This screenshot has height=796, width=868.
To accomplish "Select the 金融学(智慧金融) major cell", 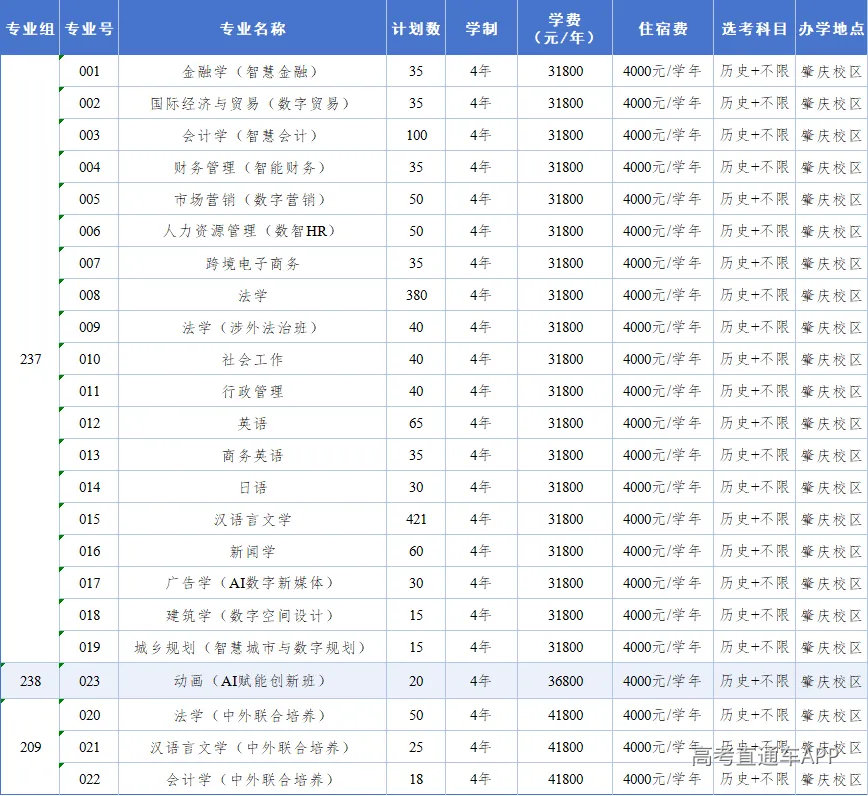I will tap(252, 71).
